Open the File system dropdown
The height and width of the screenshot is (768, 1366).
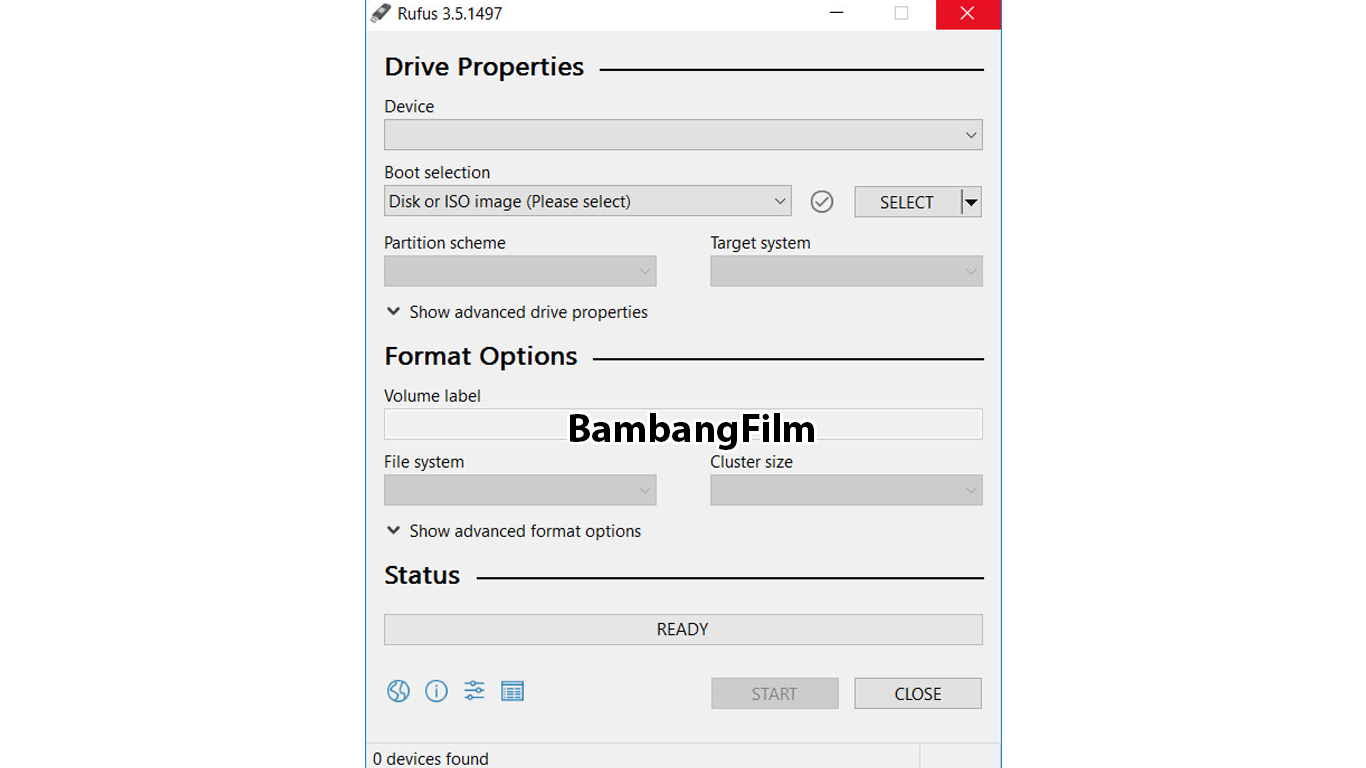click(x=520, y=490)
